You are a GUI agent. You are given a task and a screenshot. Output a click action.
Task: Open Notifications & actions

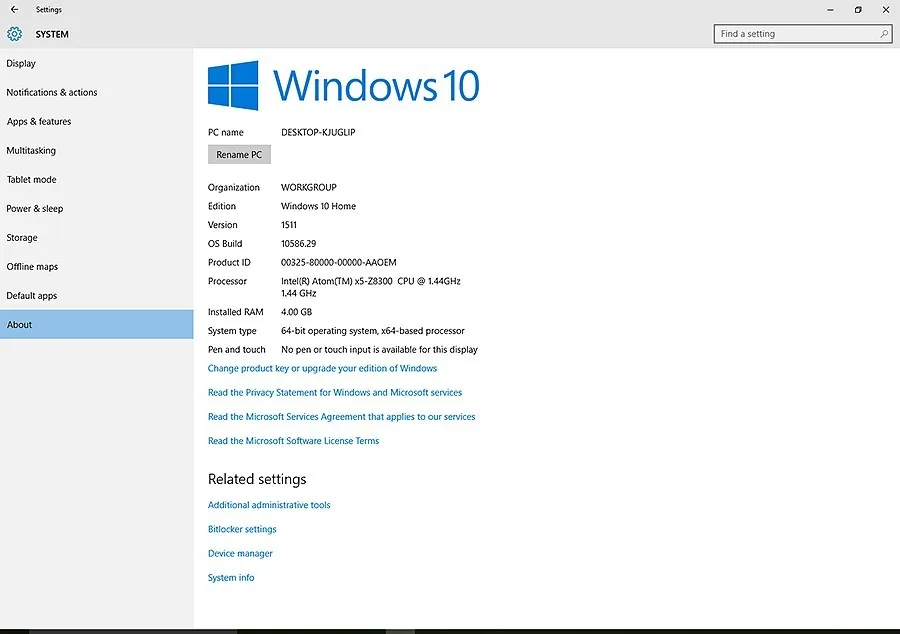pos(96,92)
